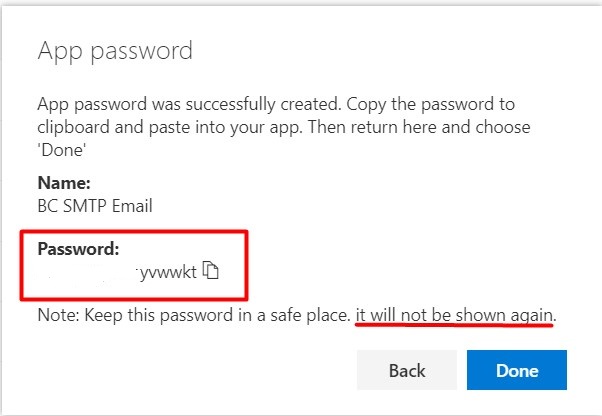Click the word 'Note:' before the warning

coord(57,315)
